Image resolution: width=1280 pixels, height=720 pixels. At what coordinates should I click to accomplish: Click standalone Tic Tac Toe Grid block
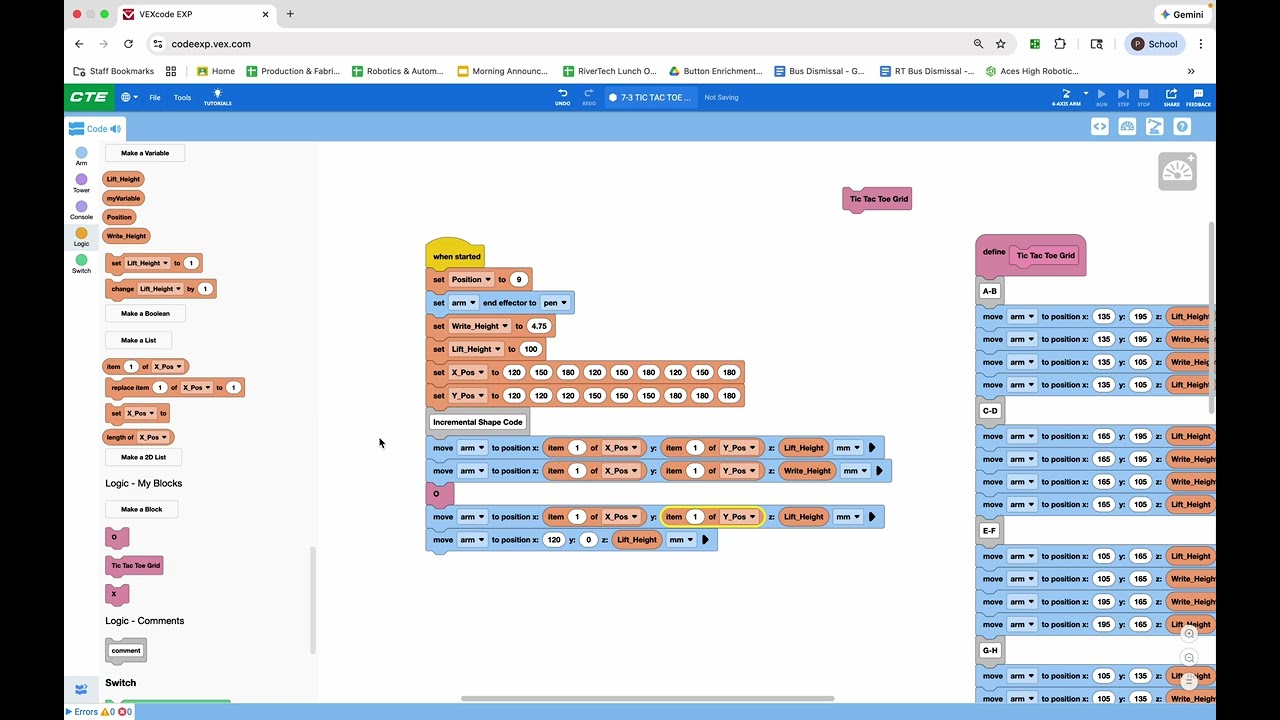(877, 199)
